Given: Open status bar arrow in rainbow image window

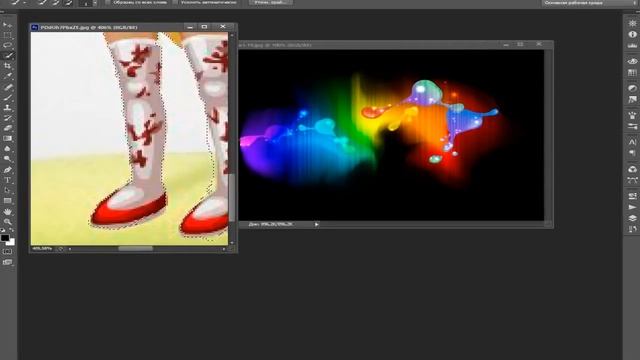Looking at the screenshot, I should tap(316, 224).
